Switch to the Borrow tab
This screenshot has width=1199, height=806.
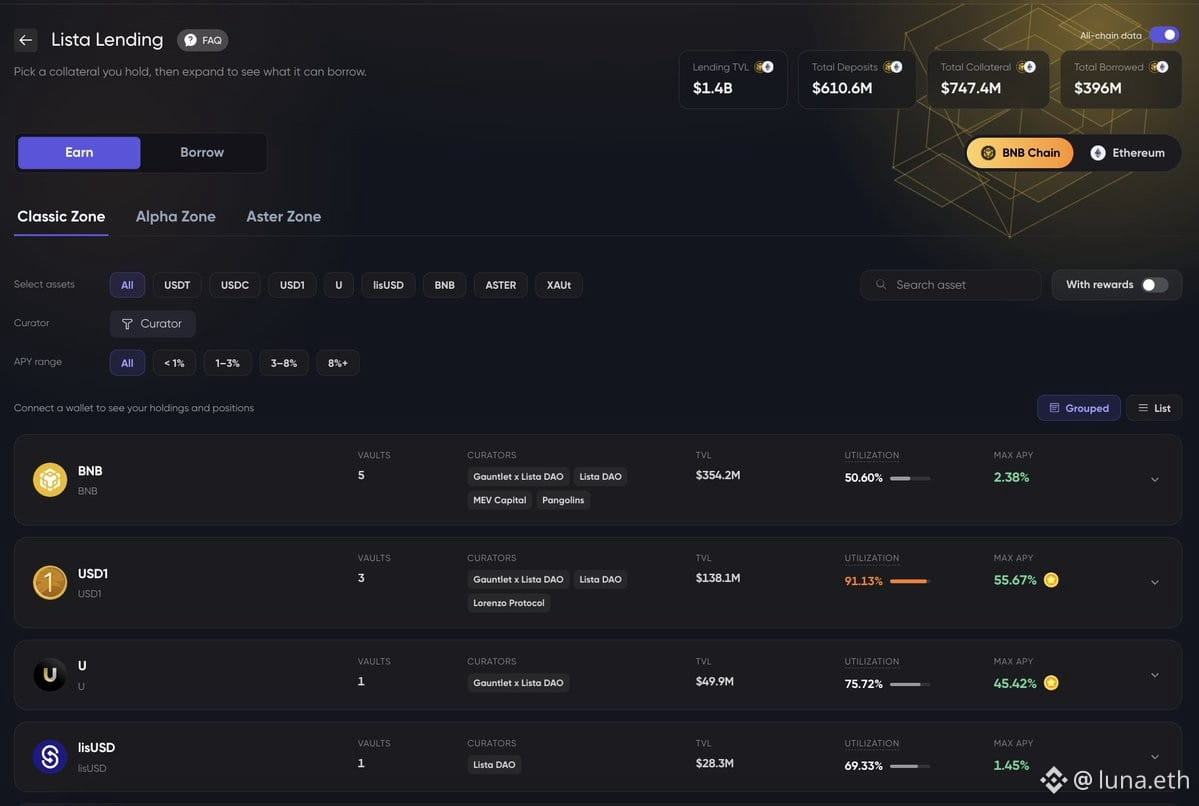pyautogui.click(x=202, y=152)
